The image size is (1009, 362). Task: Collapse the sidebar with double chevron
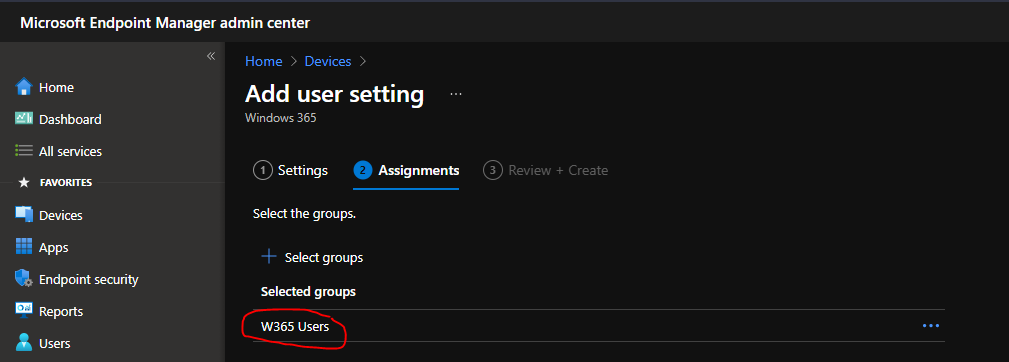click(x=210, y=57)
